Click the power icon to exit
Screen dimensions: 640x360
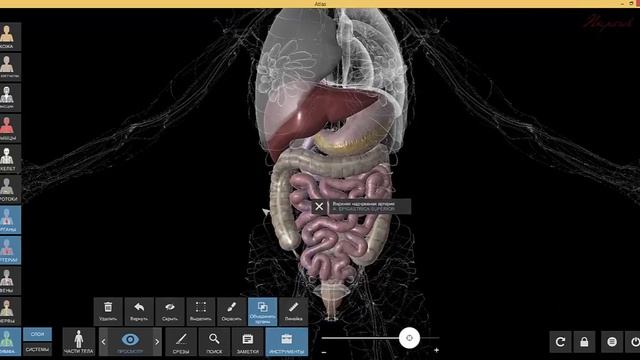634,342
